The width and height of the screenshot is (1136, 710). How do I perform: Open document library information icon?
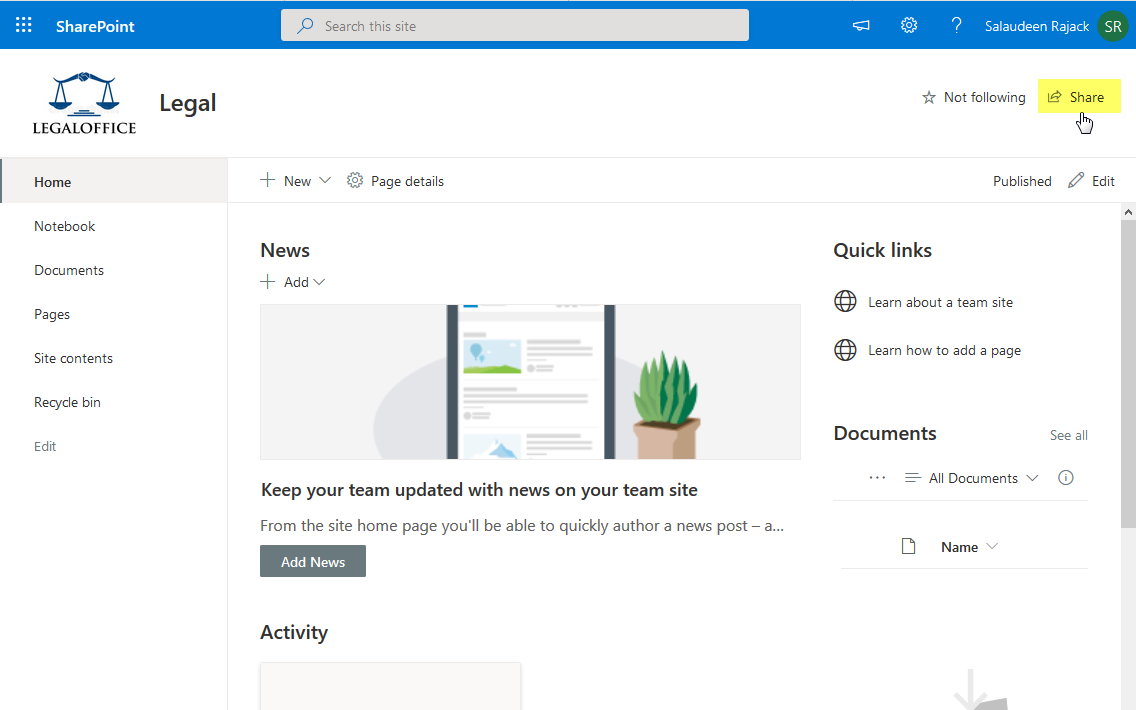tap(1065, 478)
